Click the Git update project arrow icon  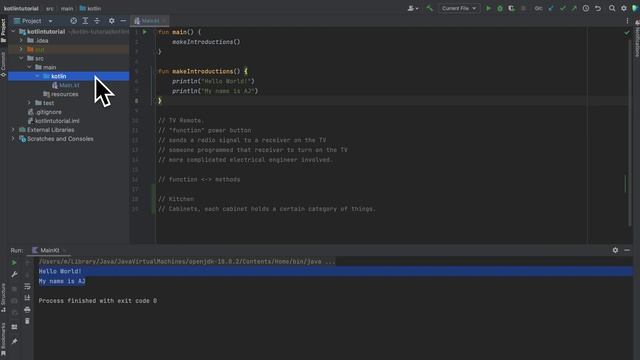click(x=551, y=8)
